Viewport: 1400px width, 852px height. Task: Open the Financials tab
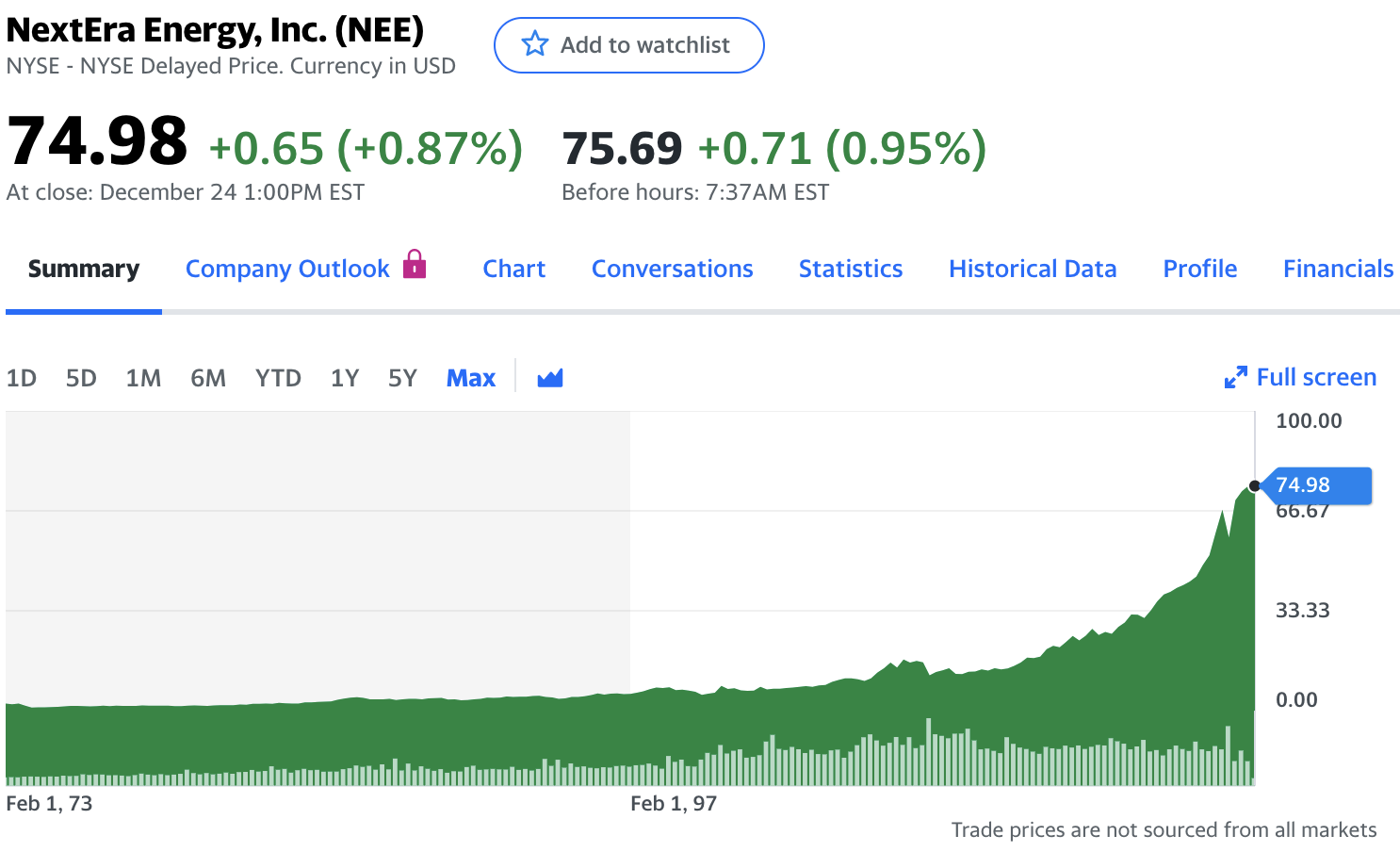1339,270
